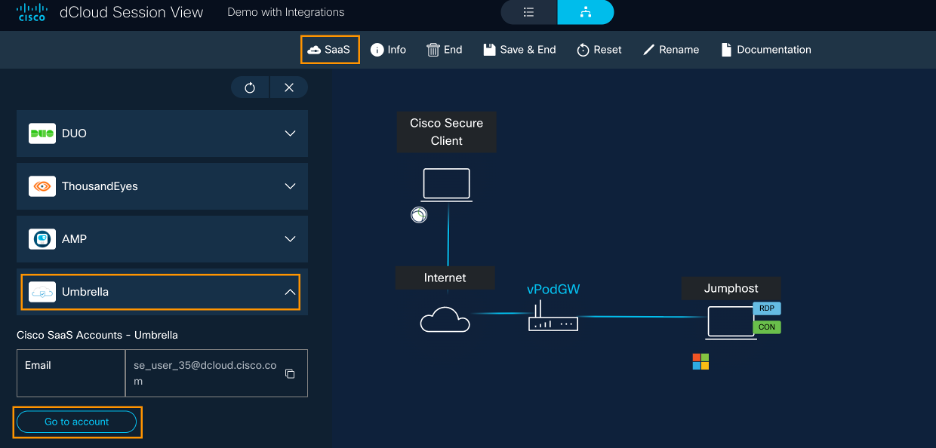Image resolution: width=936 pixels, height=448 pixels.
Task: Click Save & End in toolbar
Action: (519, 49)
